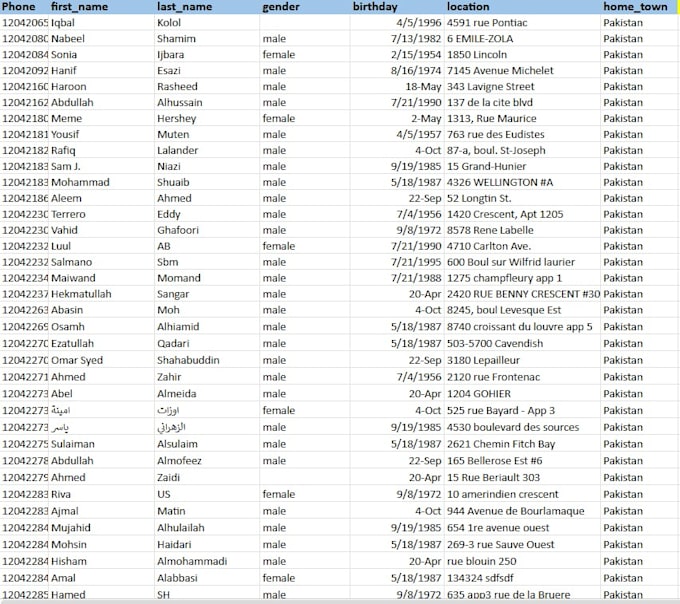The image size is (680, 604).
Task: Select the last name 'Ghafoori'
Action: (178, 230)
